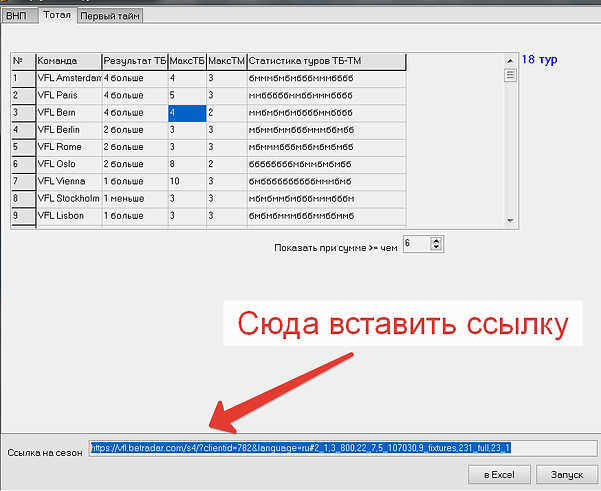601x491 pixels.
Task: Click Статистика туров ТБ-ТМ column header
Action: coord(325,62)
